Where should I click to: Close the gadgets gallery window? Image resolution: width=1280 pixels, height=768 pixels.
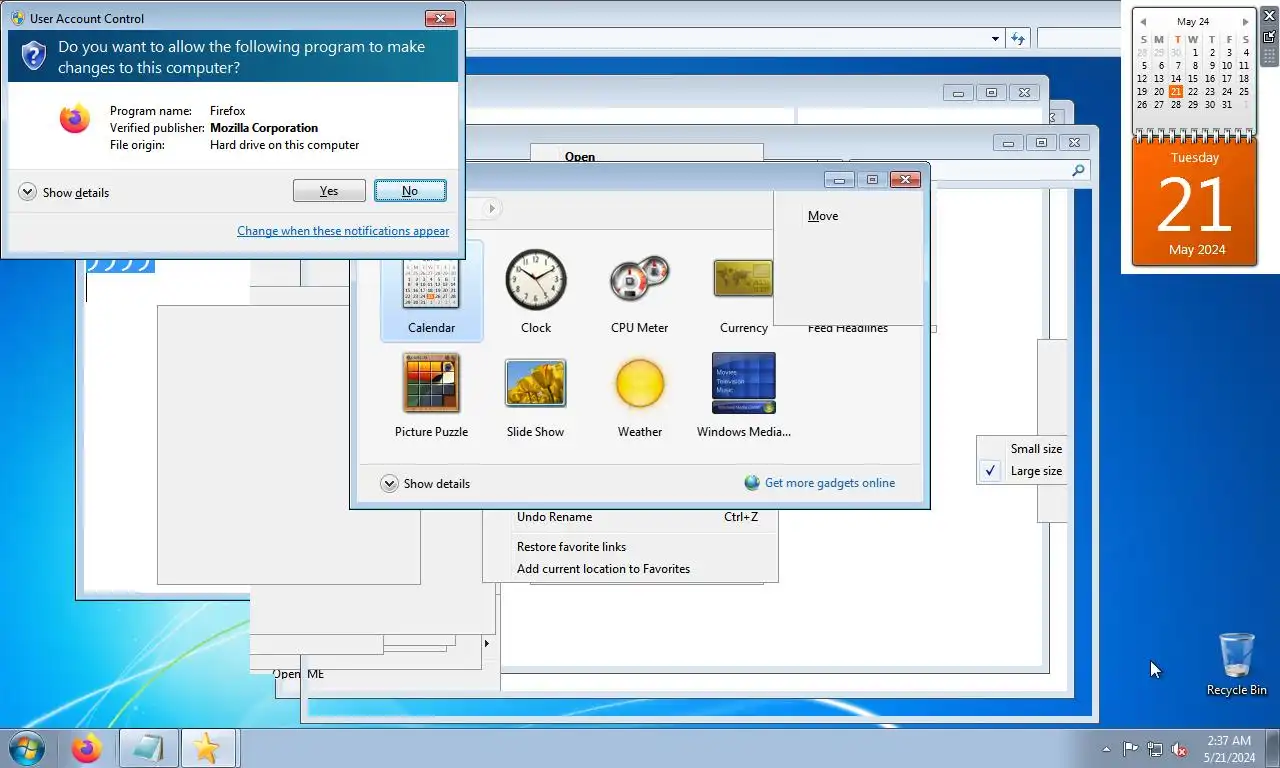point(905,179)
